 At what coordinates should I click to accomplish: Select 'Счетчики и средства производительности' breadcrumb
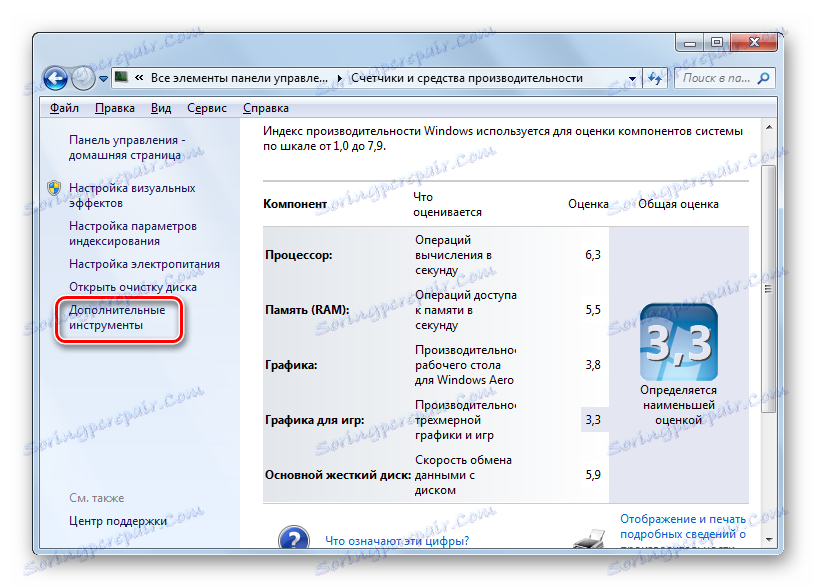(467, 78)
